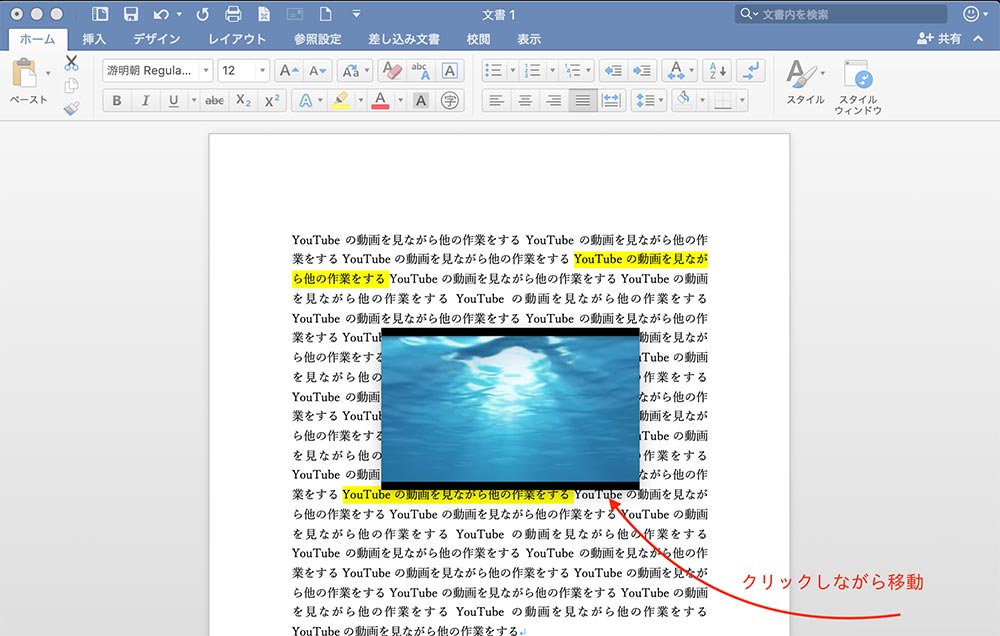
Task: Align text to the left
Action: click(496, 100)
